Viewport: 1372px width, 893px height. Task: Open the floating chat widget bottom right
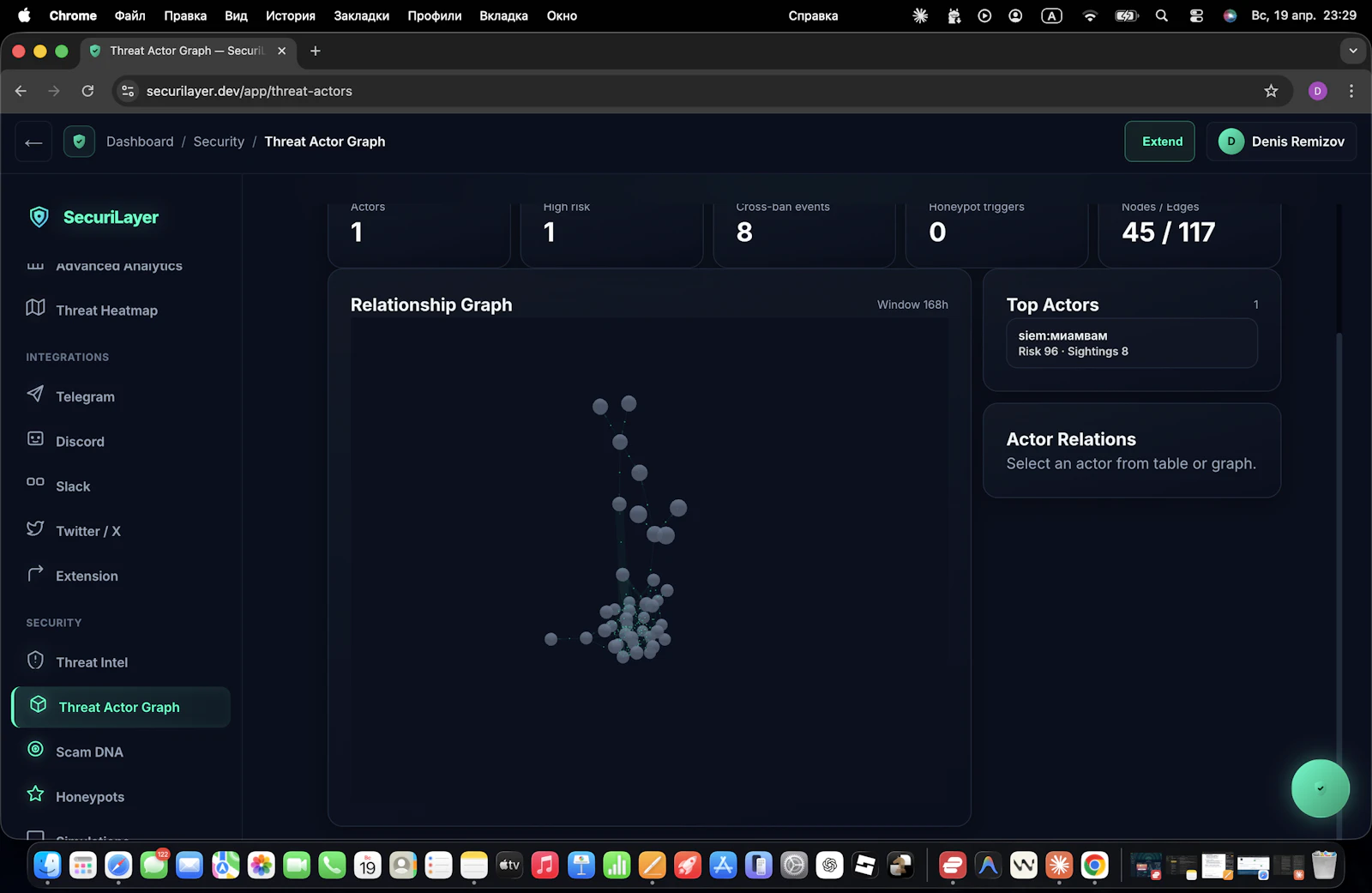coord(1320,788)
